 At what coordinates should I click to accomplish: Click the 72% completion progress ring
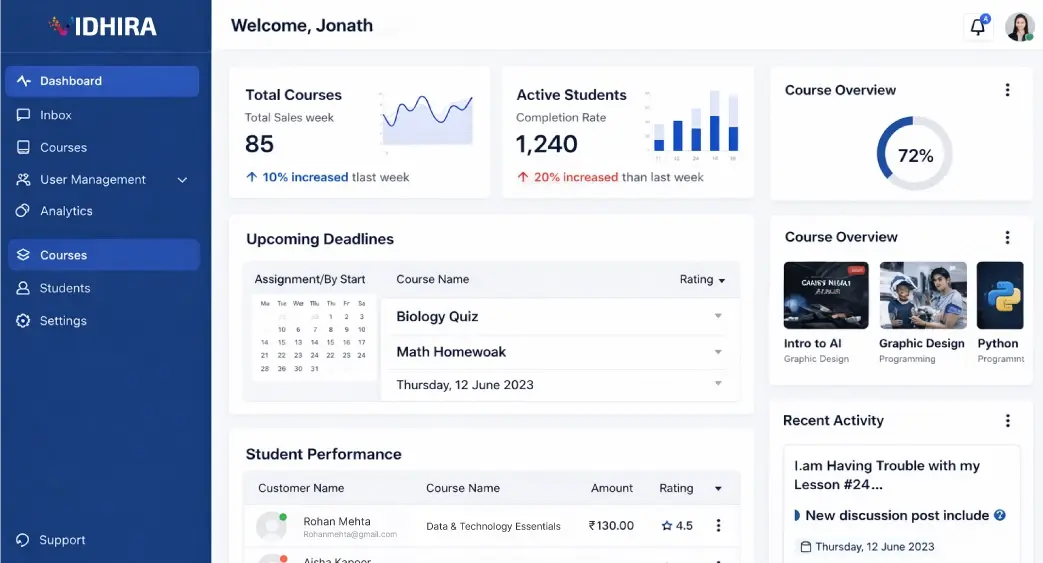pyautogui.click(x=914, y=155)
